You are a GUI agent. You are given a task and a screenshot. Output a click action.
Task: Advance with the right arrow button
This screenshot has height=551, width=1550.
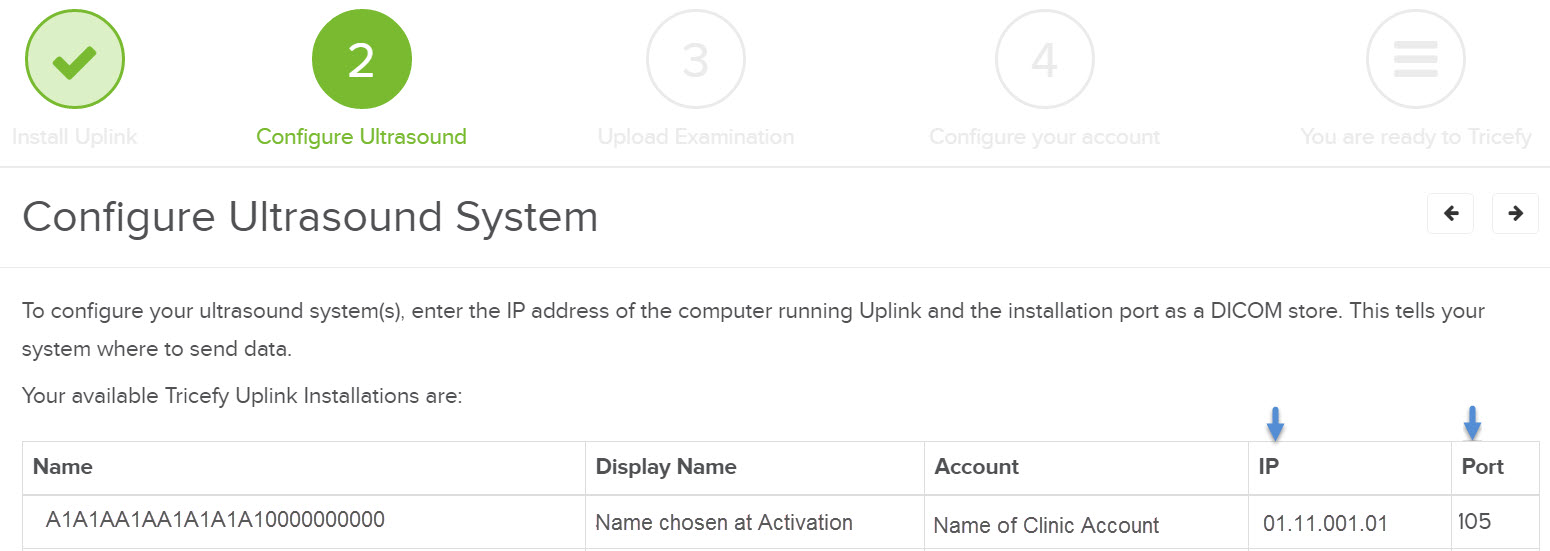(x=1515, y=213)
